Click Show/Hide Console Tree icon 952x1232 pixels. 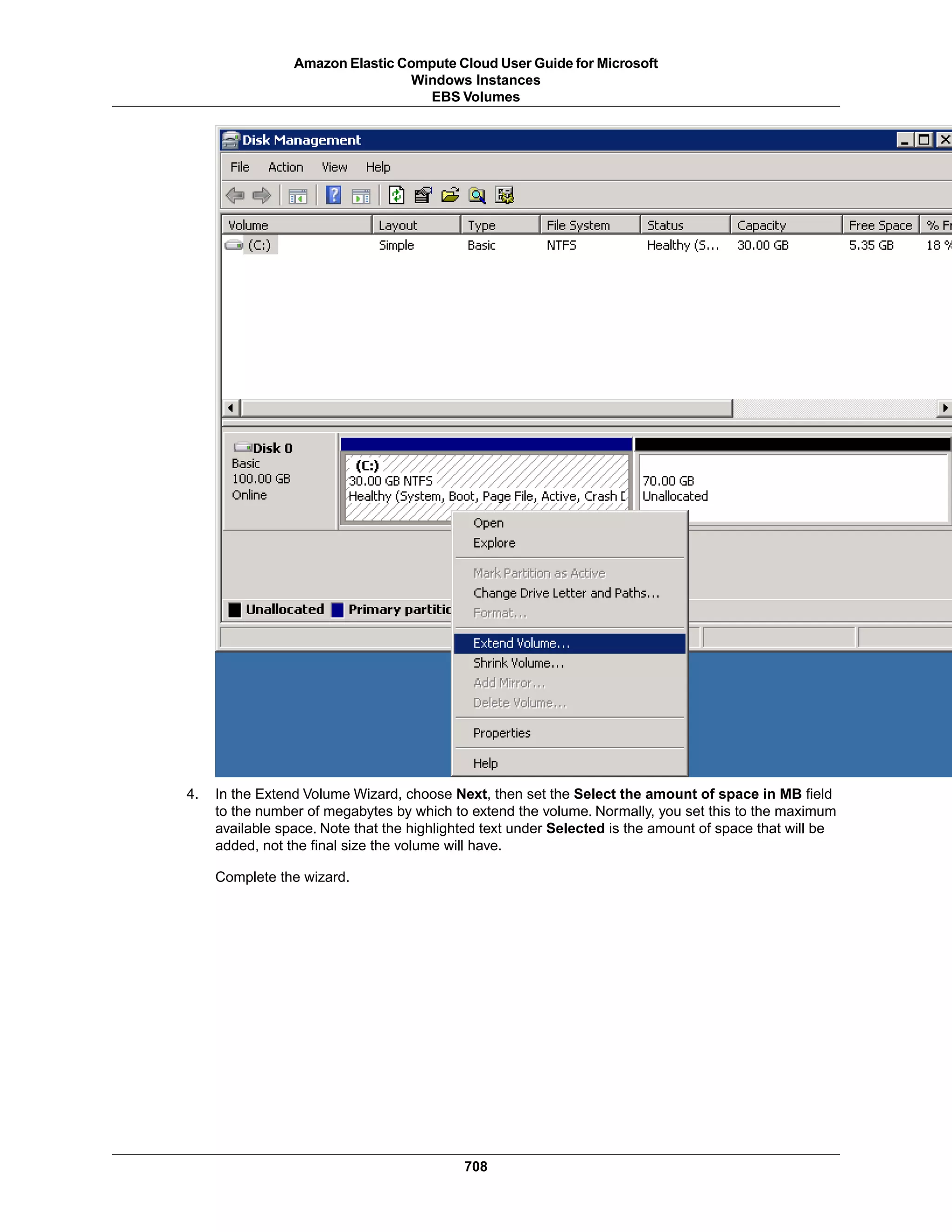coord(298,196)
